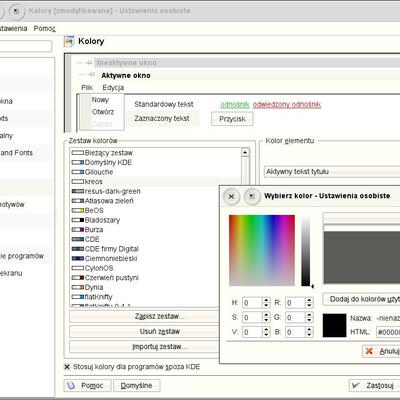Click the R field spinner arrows
The image size is (400, 400).
(310, 303)
